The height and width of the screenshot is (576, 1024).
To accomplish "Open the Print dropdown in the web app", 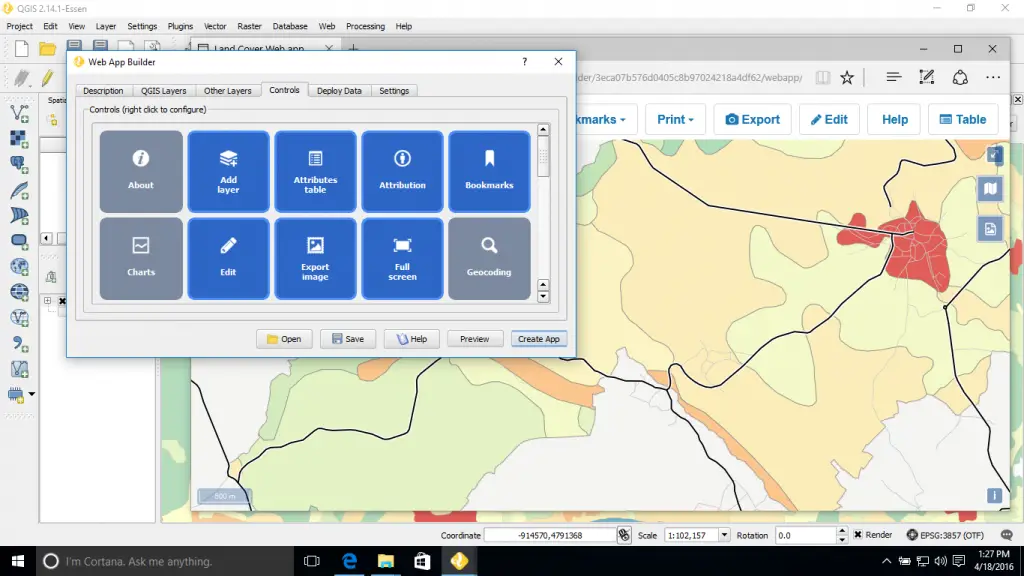I will [x=675, y=120].
